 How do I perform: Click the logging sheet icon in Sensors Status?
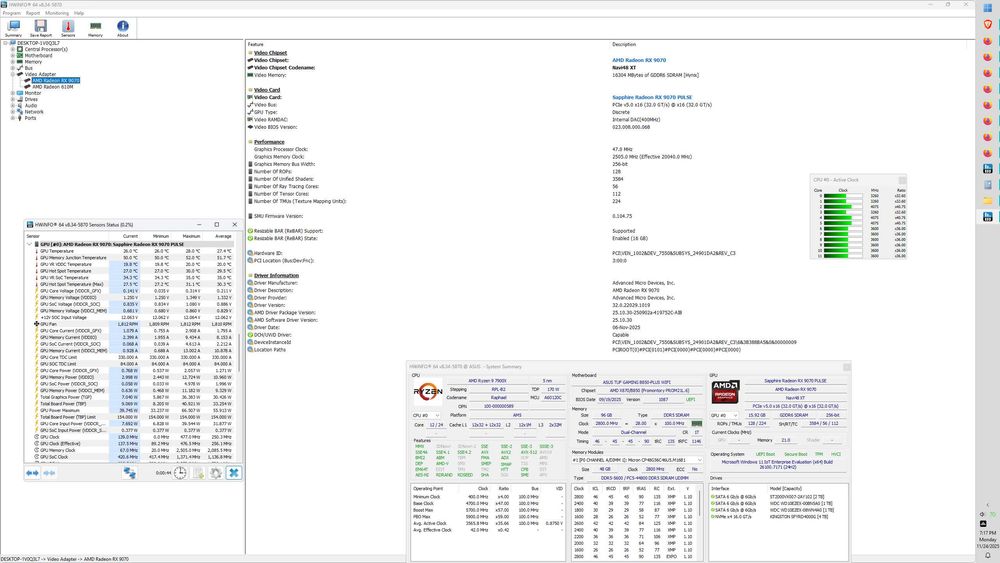click(x=198, y=473)
